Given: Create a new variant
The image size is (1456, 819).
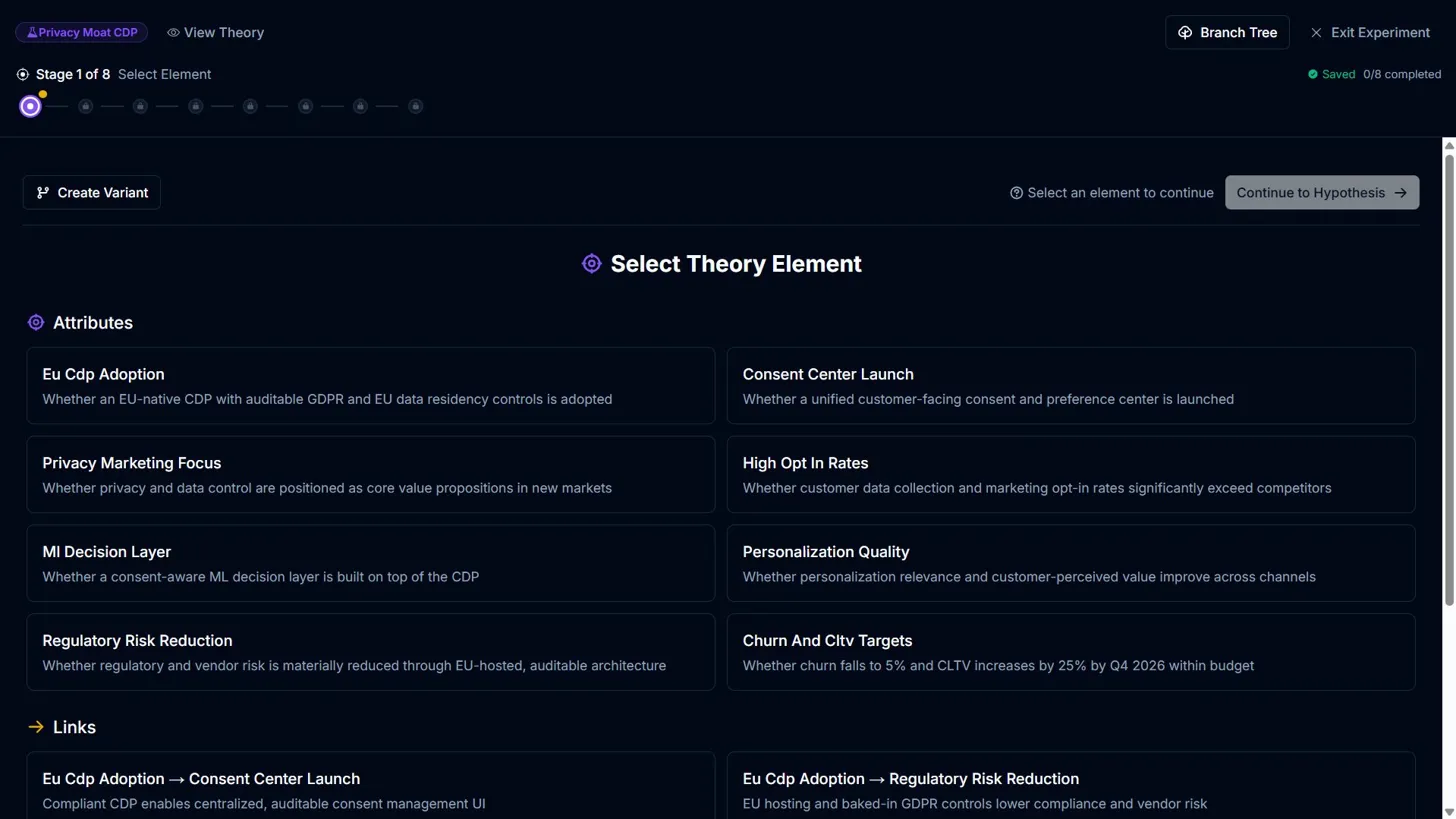Looking at the screenshot, I should coord(92,193).
